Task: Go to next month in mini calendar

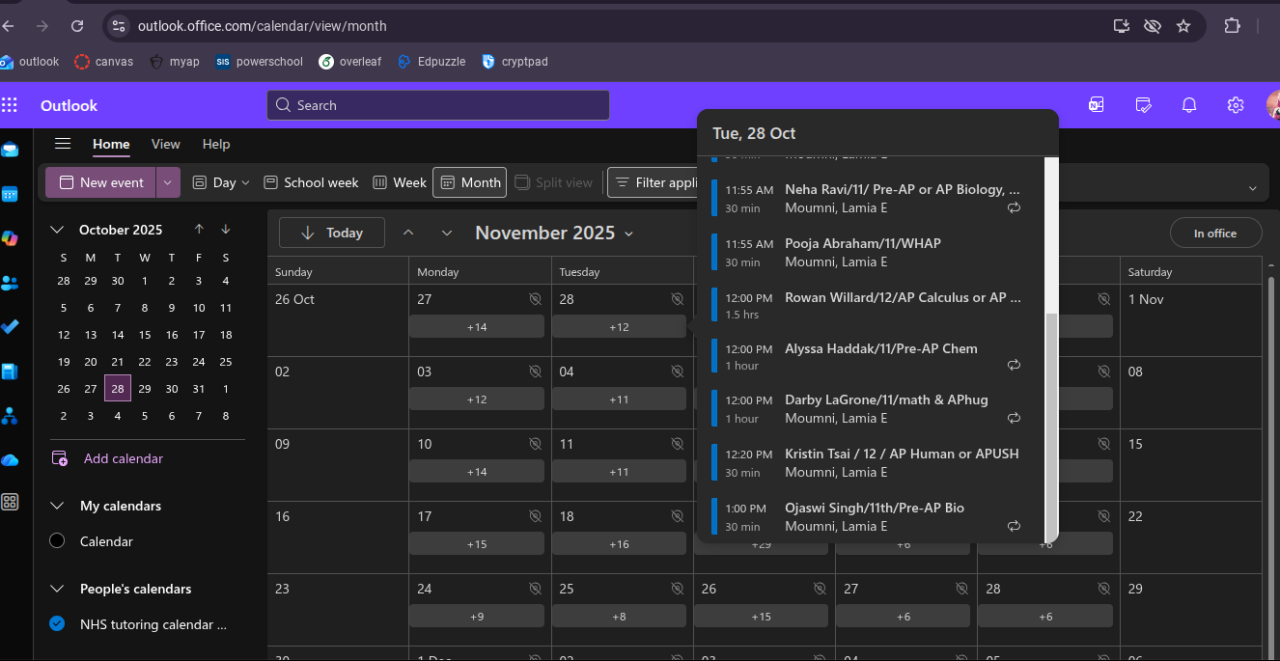Action: (x=226, y=229)
